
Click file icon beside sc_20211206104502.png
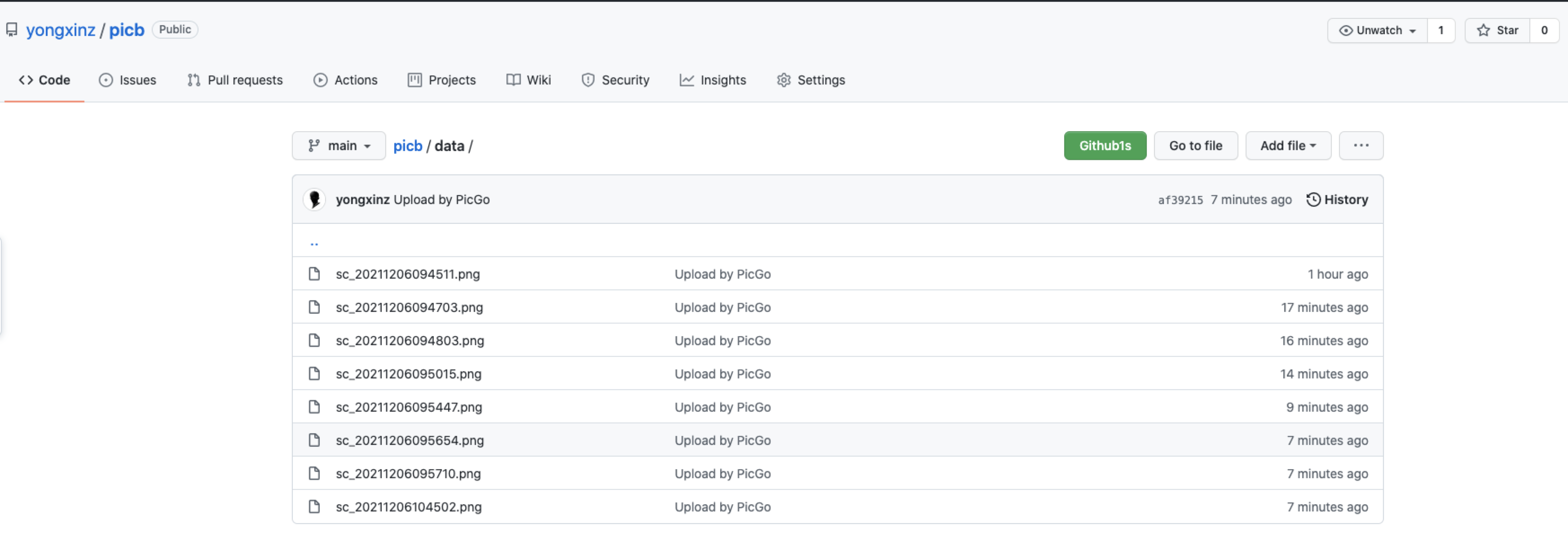pyautogui.click(x=314, y=507)
